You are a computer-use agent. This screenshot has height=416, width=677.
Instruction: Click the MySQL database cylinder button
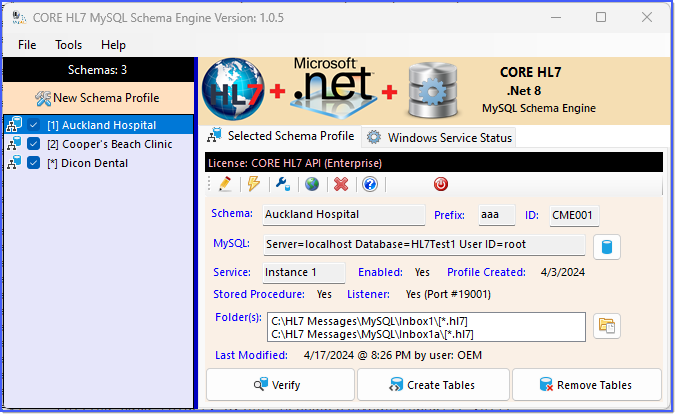tap(607, 247)
